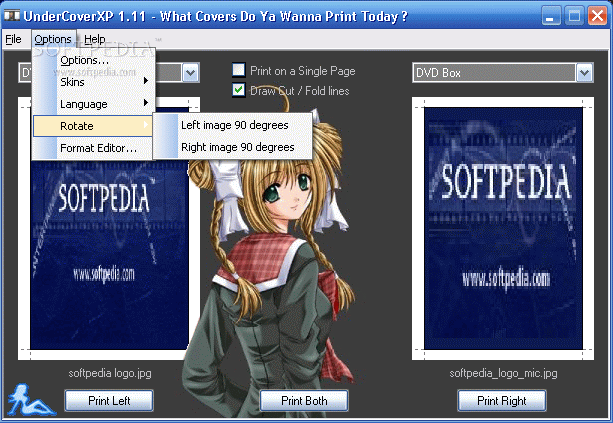Click the softpedia_logo_mic.jpg filename
This screenshot has width=613, height=423.
pyautogui.click(x=504, y=373)
